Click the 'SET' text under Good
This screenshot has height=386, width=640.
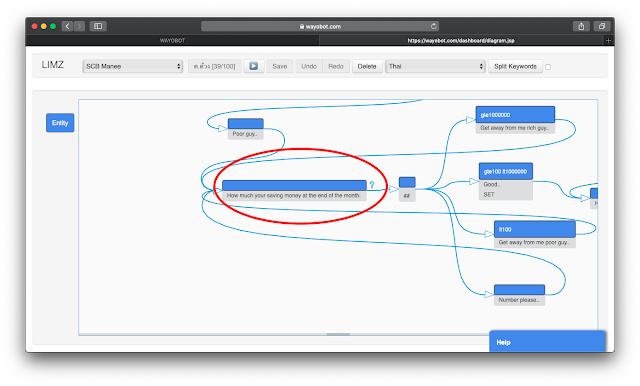click(489, 195)
